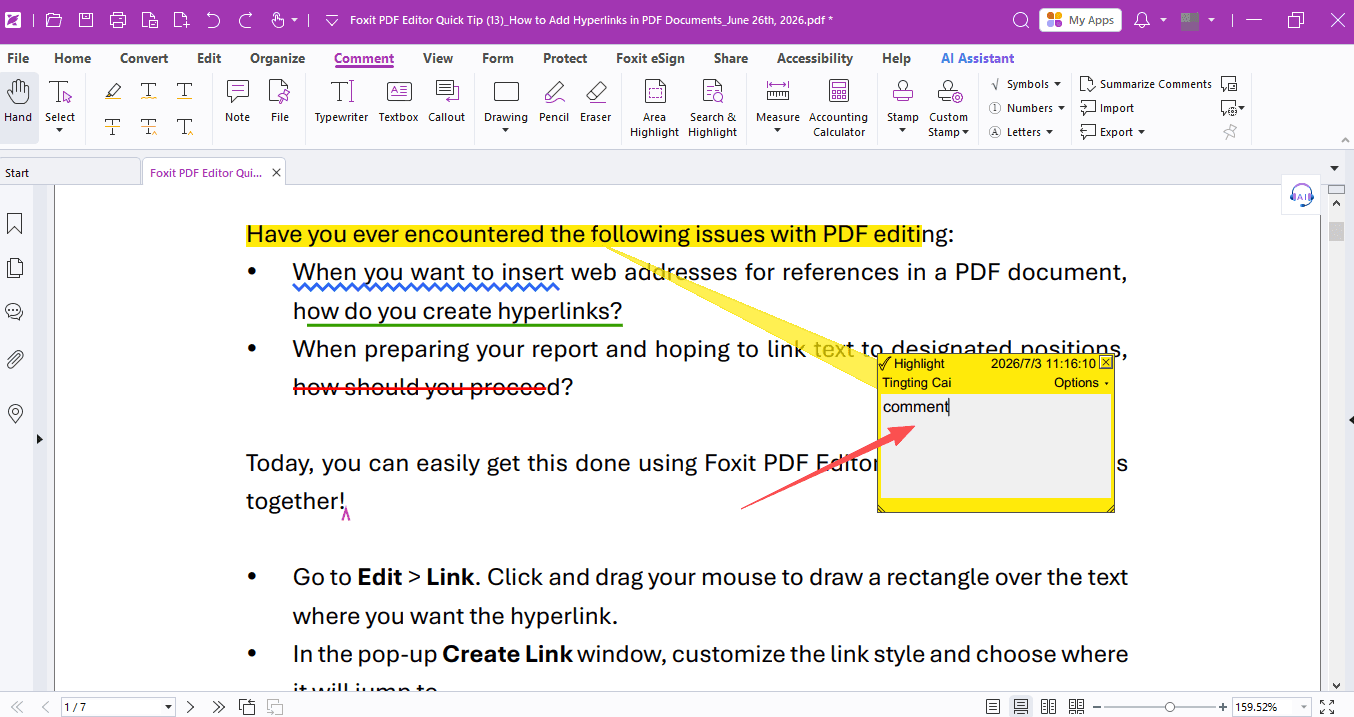Viewport: 1354px width, 717px height.
Task: Toggle Continuous Facing view mode
Action: (1077, 707)
